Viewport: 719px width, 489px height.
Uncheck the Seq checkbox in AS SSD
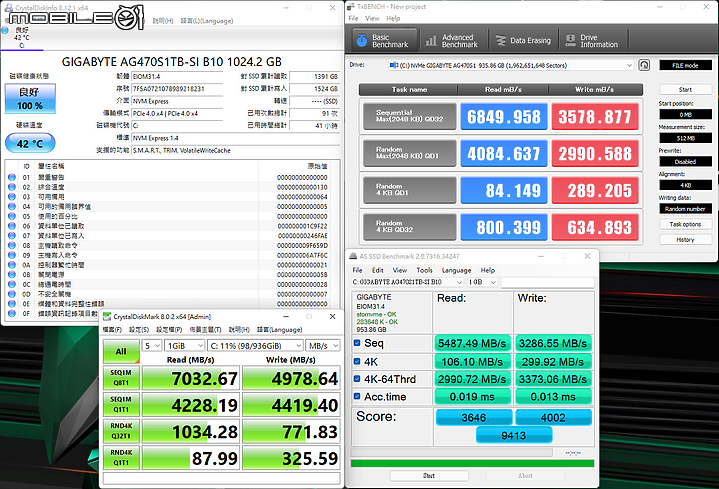pos(357,342)
